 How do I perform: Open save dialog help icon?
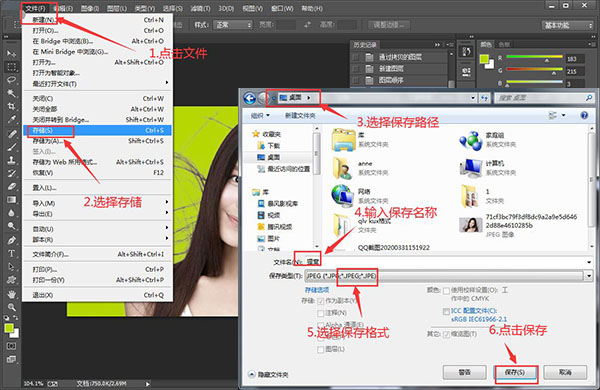point(584,115)
